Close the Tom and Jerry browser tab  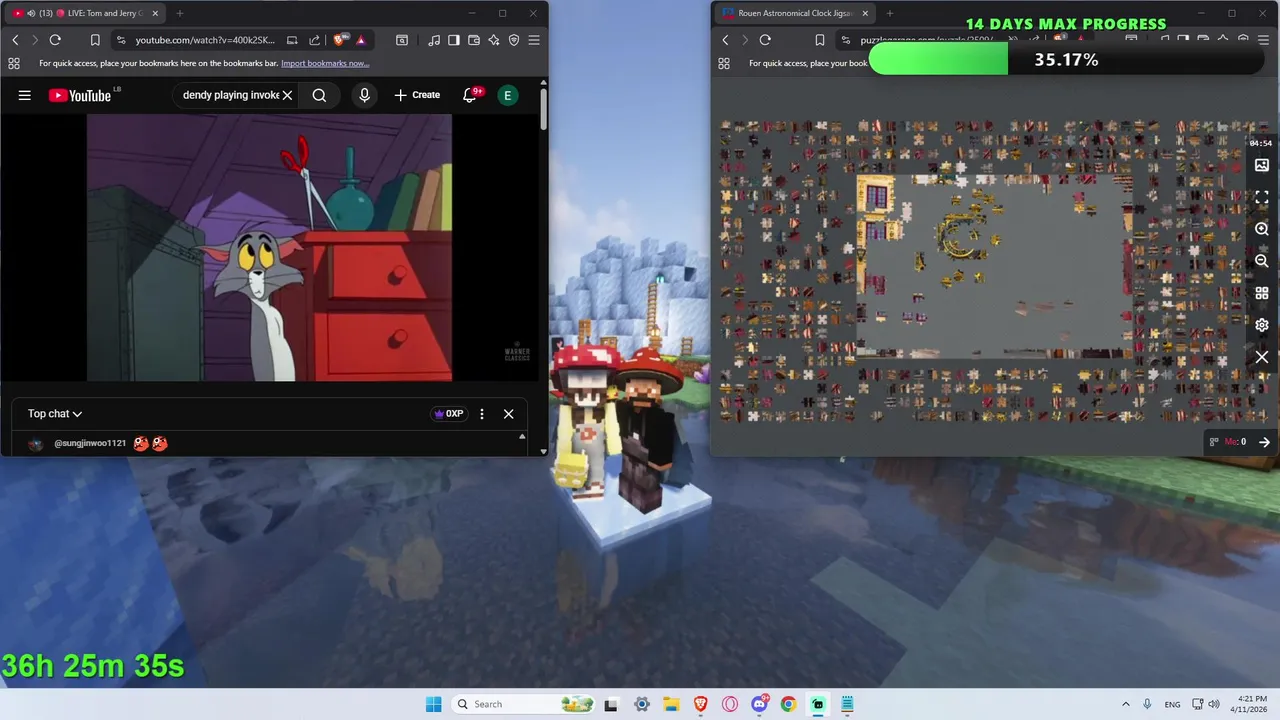tap(155, 13)
